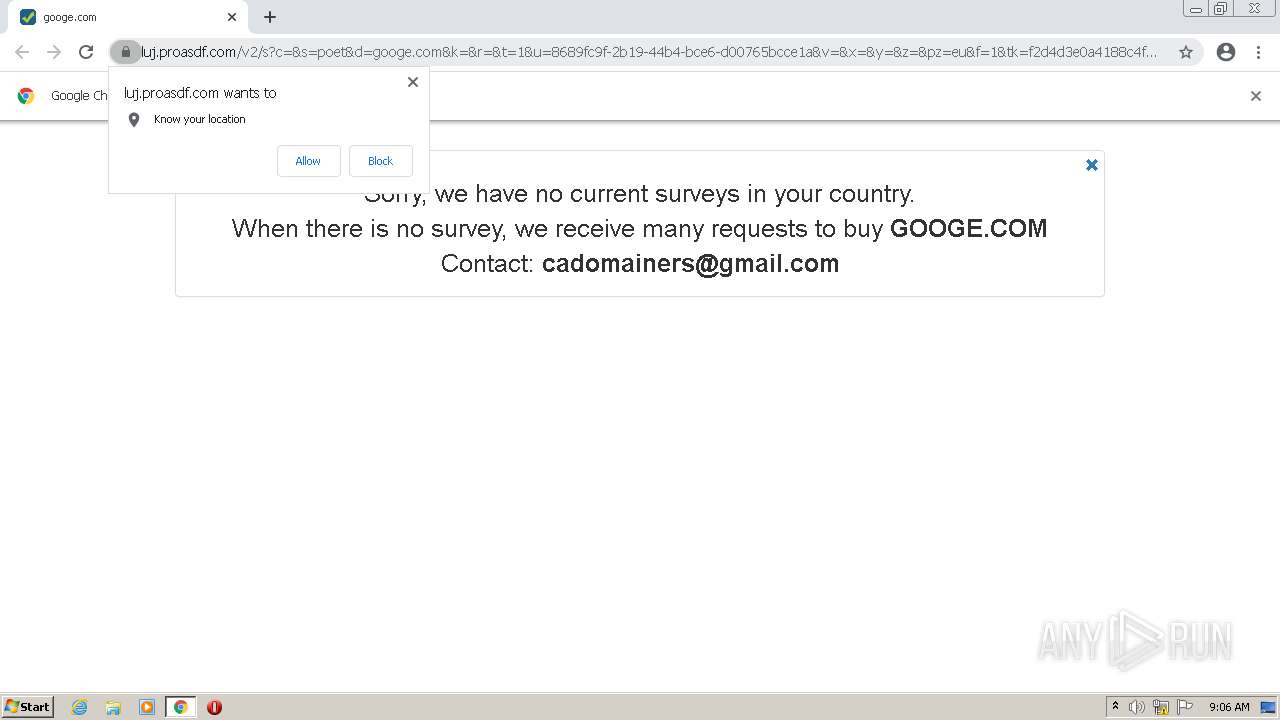
Task: Click the Chrome logo in the infobar
Action: [x=26, y=96]
